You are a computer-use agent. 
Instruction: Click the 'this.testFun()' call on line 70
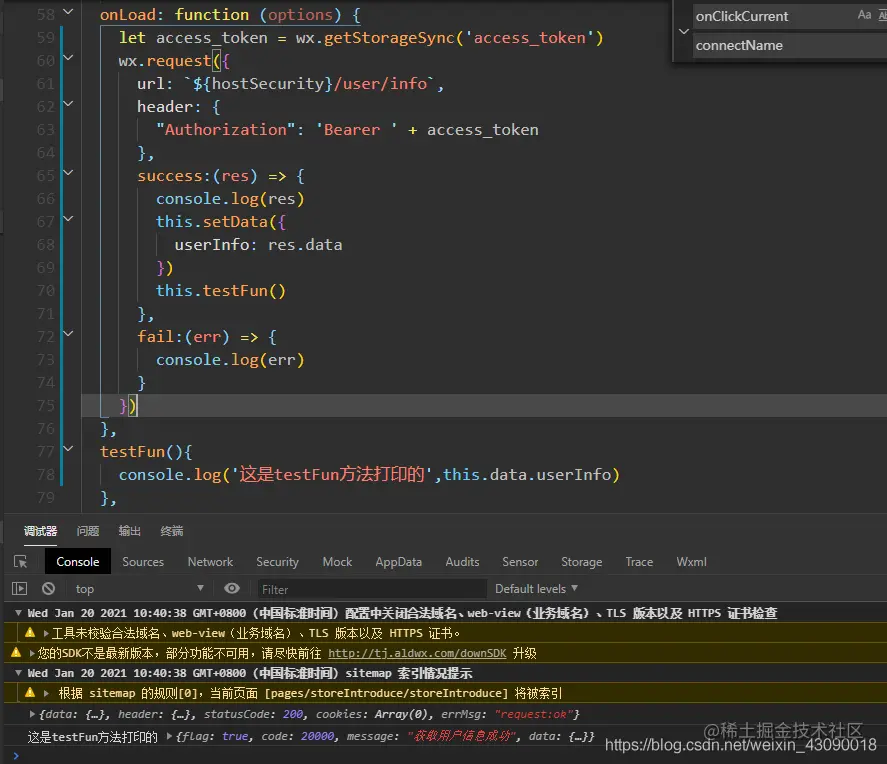(x=221, y=290)
